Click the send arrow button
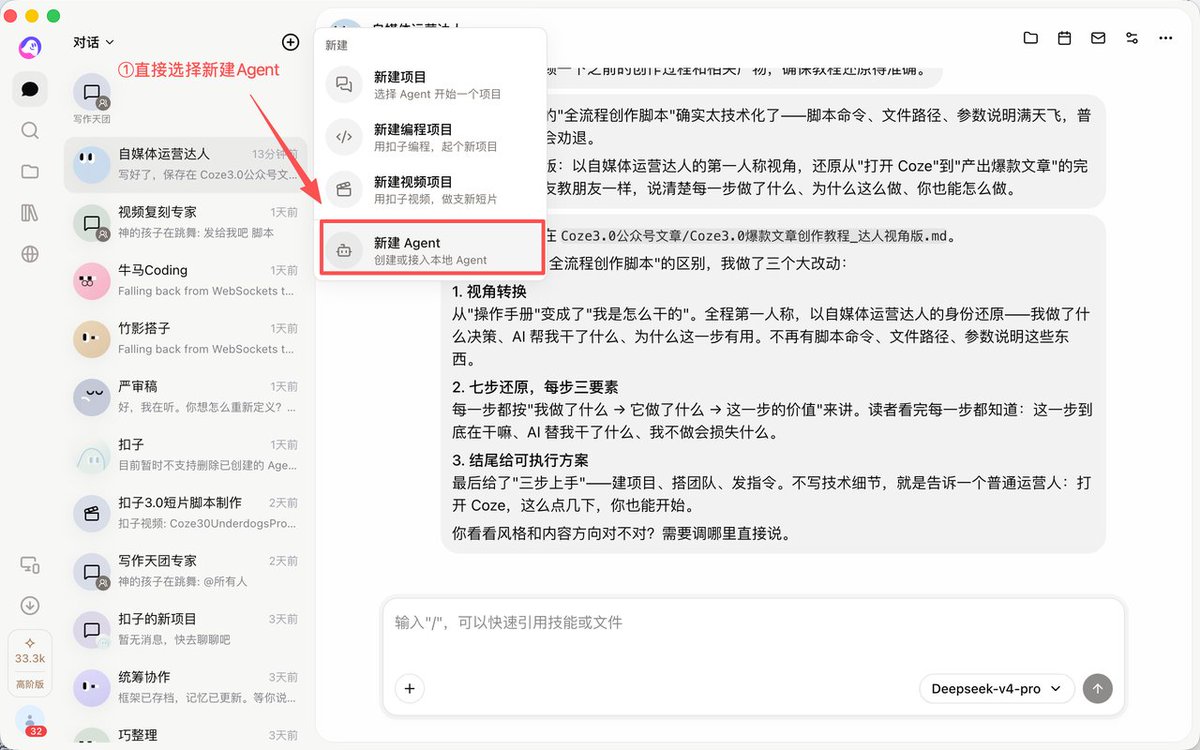Viewport: 1200px width, 750px height. (x=1097, y=688)
